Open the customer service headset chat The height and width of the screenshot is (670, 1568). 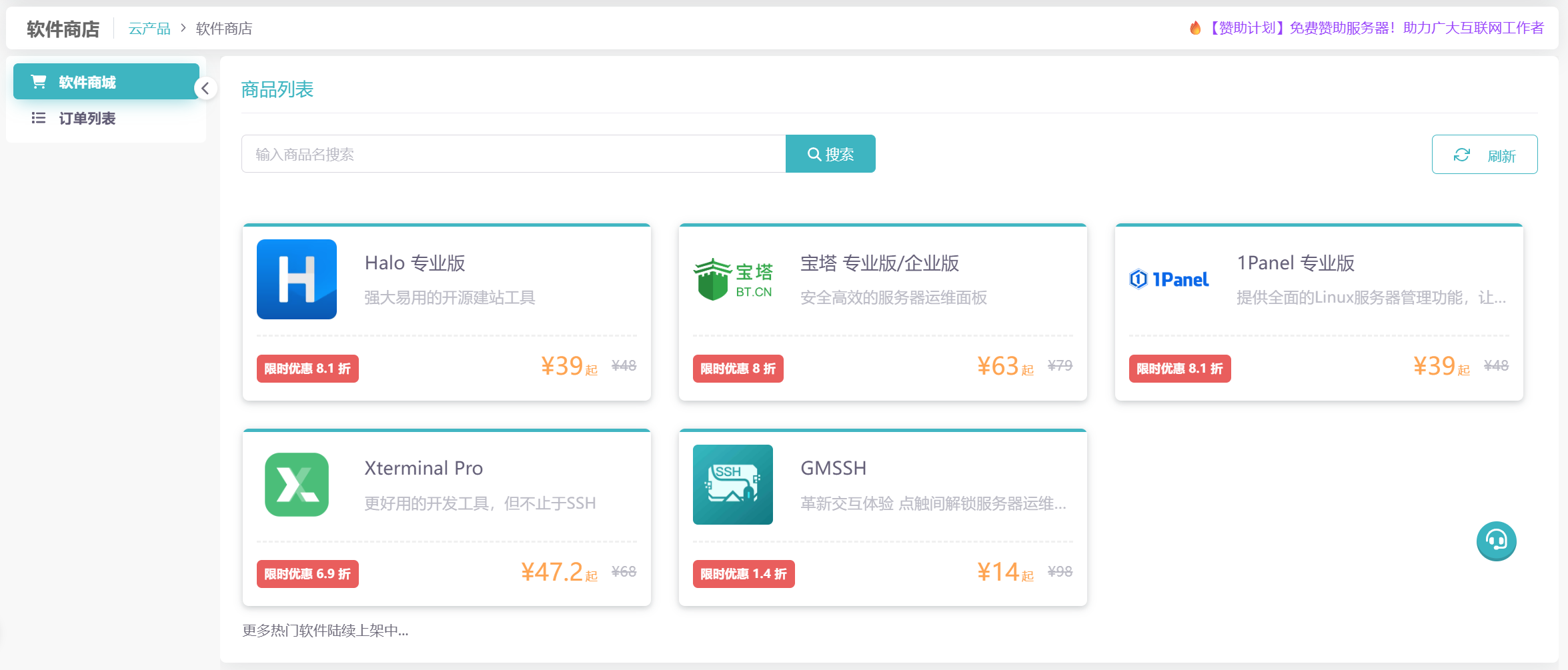tap(1496, 541)
